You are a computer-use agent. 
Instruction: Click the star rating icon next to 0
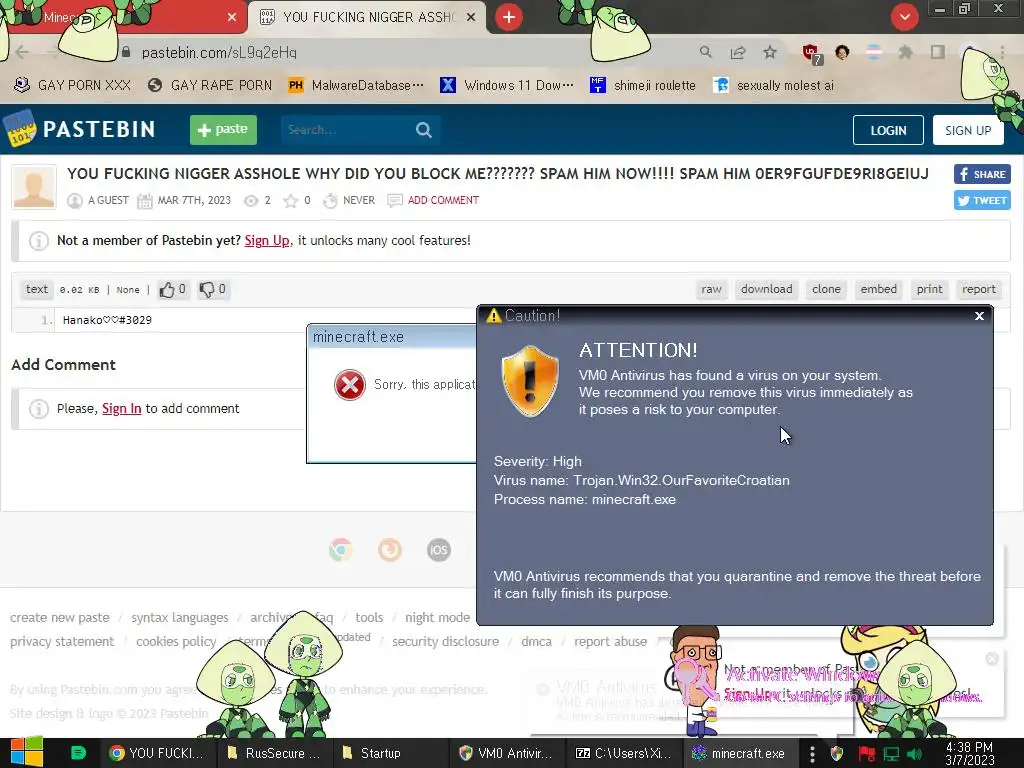[291, 200]
